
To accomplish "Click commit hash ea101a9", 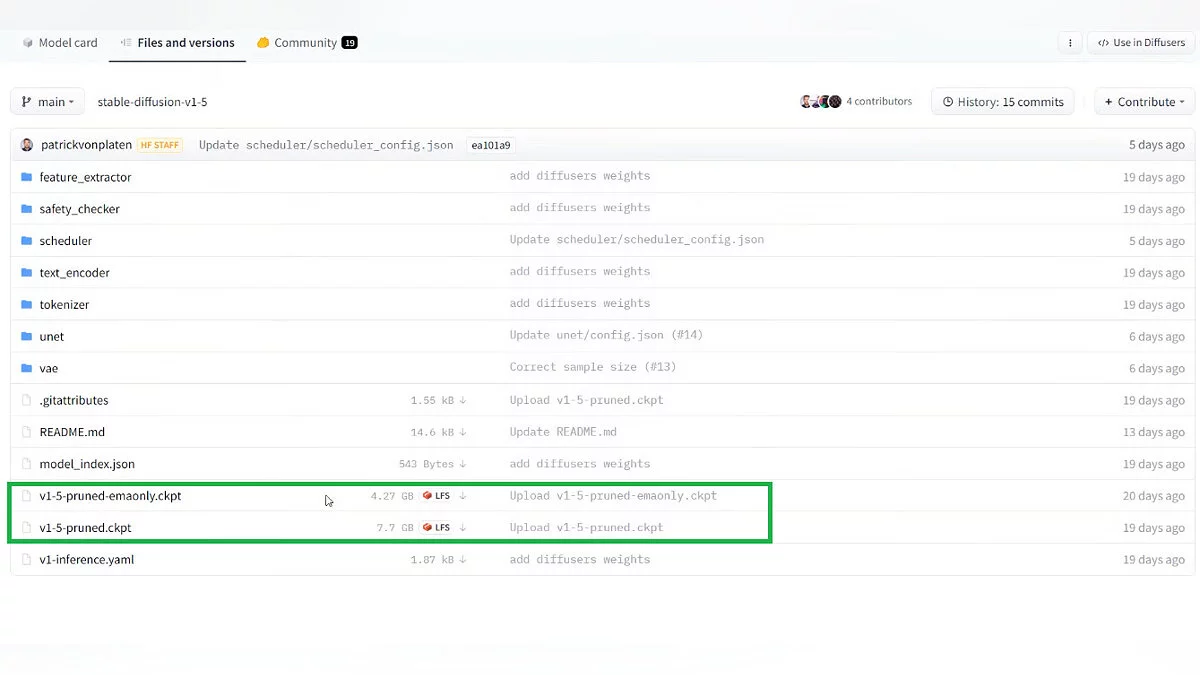I will (x=491, y=145).
